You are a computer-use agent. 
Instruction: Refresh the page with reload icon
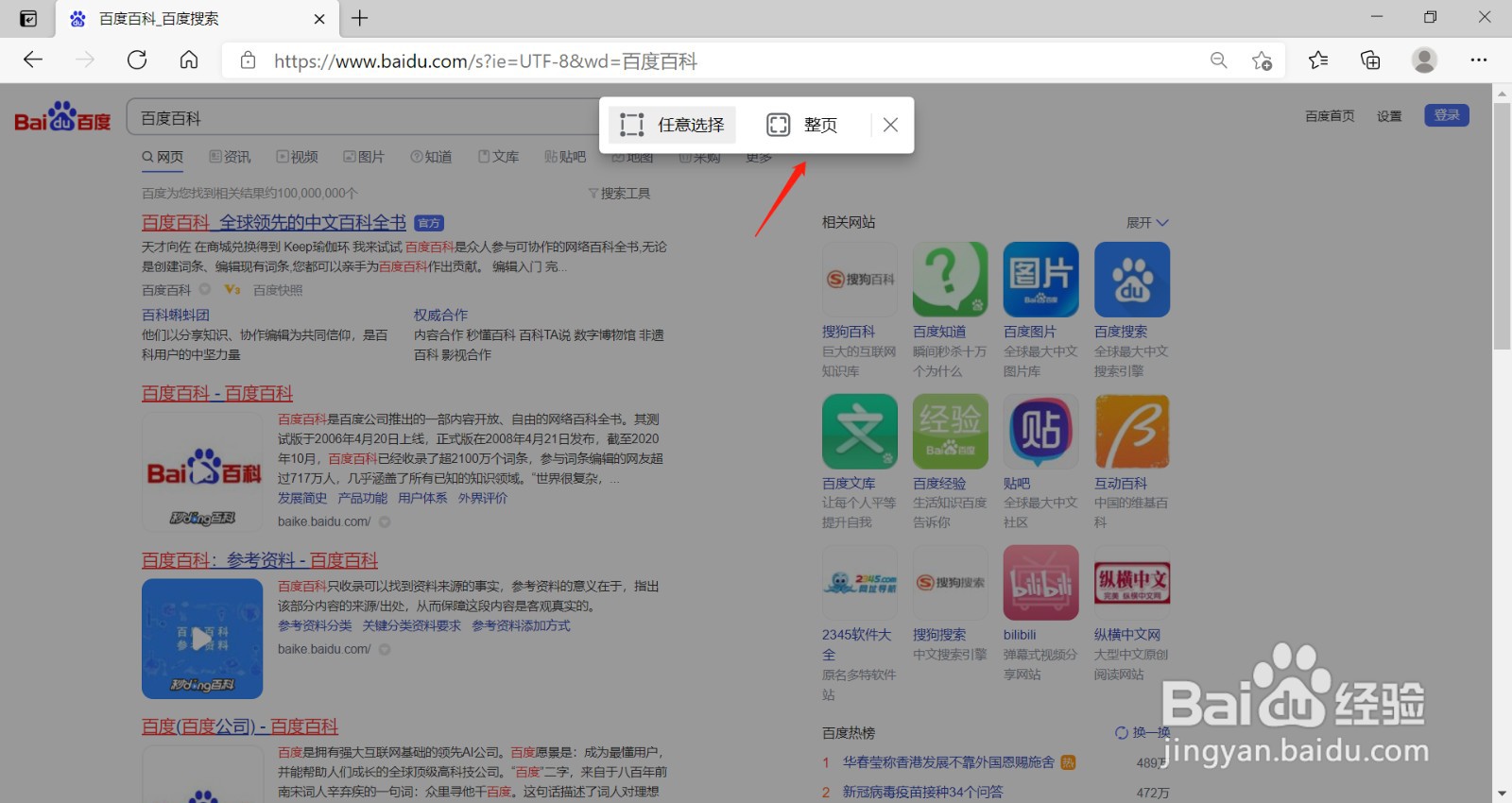(x=137, y=60)
